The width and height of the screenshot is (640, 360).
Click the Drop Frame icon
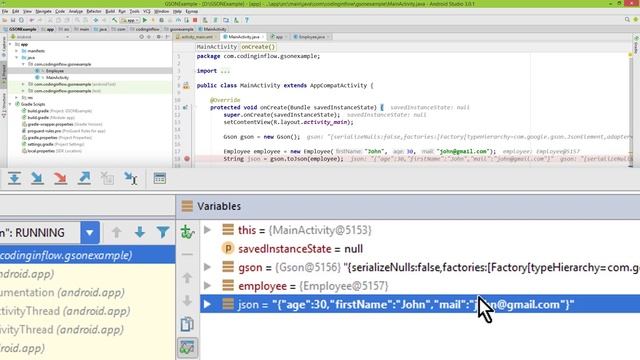coord(107,178)
